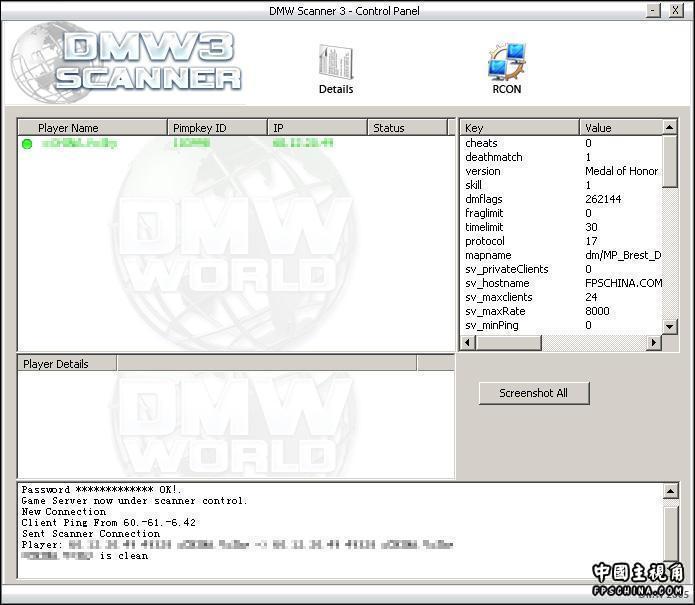Click key list scroll down arrow

click(670, 327)
